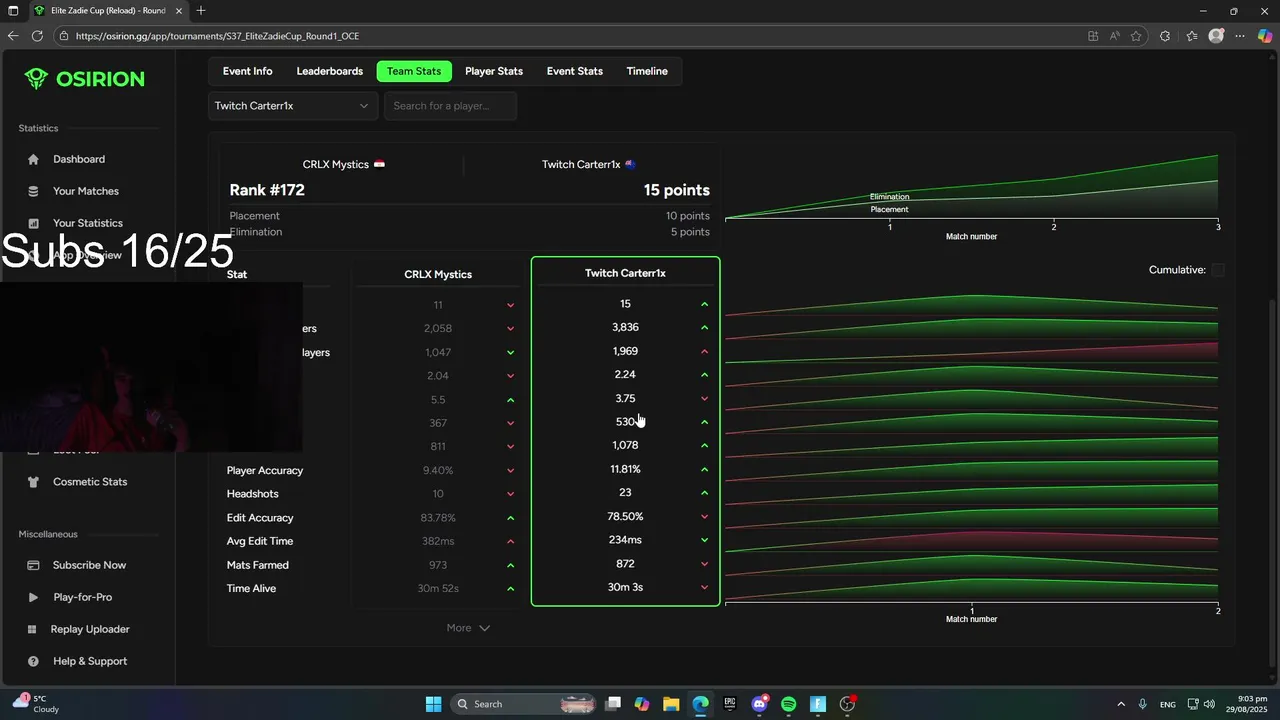The image size is (1280, 720).
Task: Click the browser address bar URL
Action: (217, 36)
